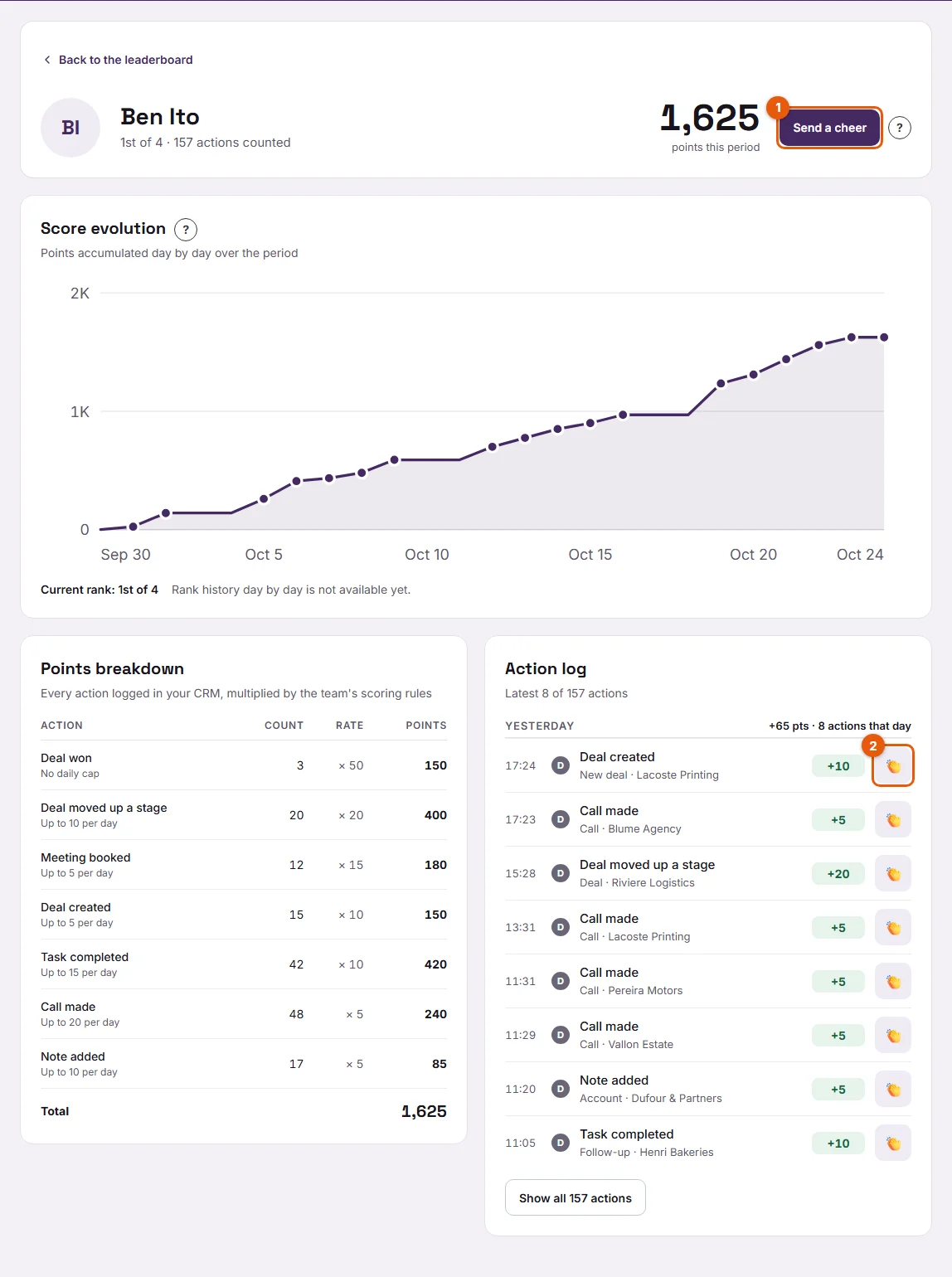This screenshot has width=952, height=1277.
Task: Cheer the Riviere Logistics deal stage move
Action: (x=893, y=874)
